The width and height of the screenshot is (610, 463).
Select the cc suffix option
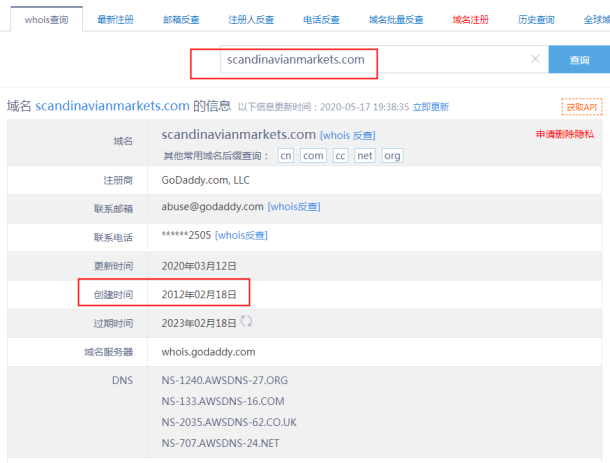pos(340,156)
